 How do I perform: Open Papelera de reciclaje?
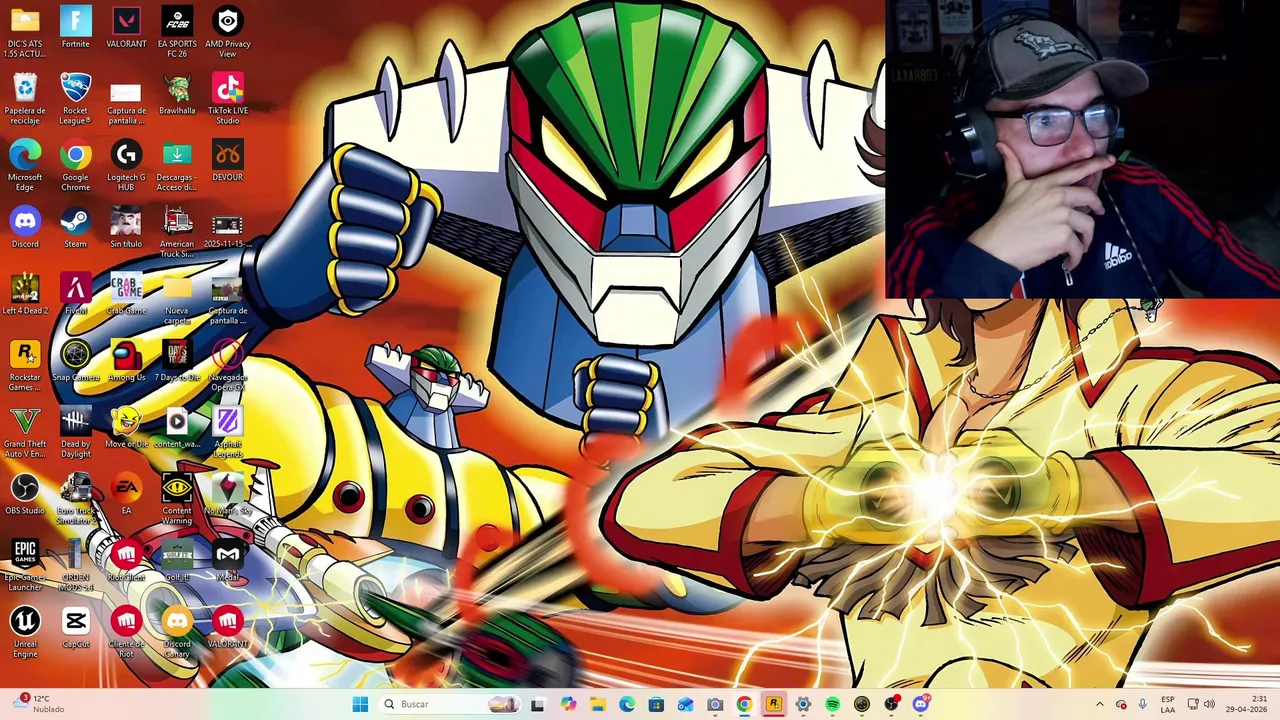coord(25,99)
